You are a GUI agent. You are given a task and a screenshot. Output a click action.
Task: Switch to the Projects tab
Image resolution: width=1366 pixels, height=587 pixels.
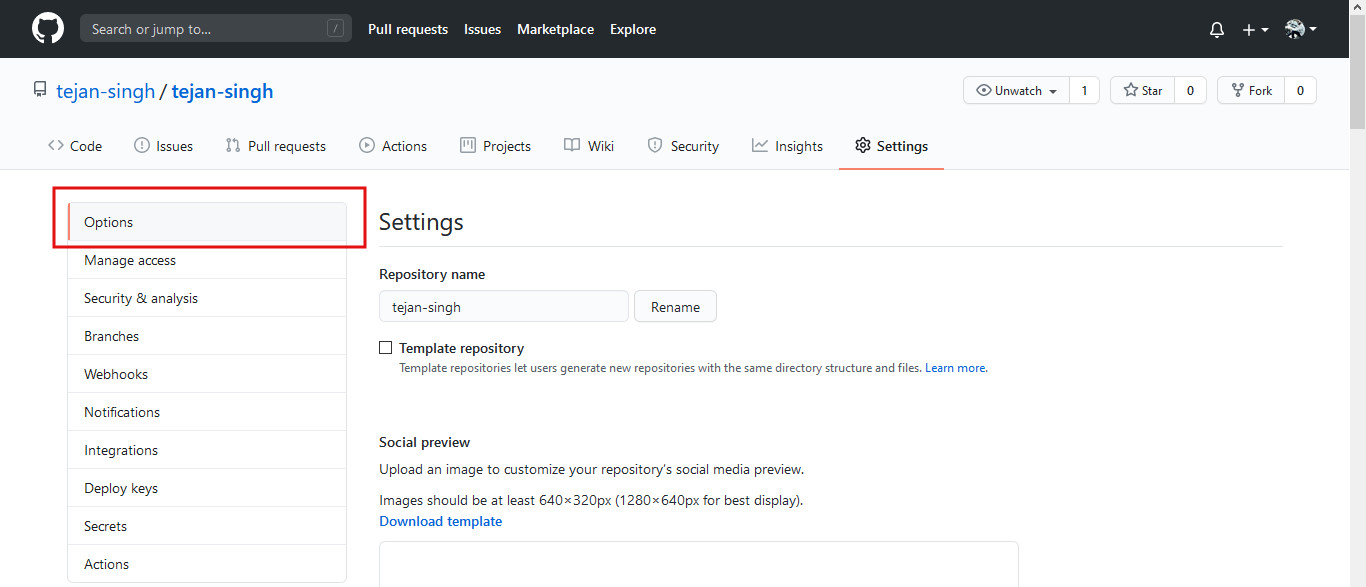(495, 146)
